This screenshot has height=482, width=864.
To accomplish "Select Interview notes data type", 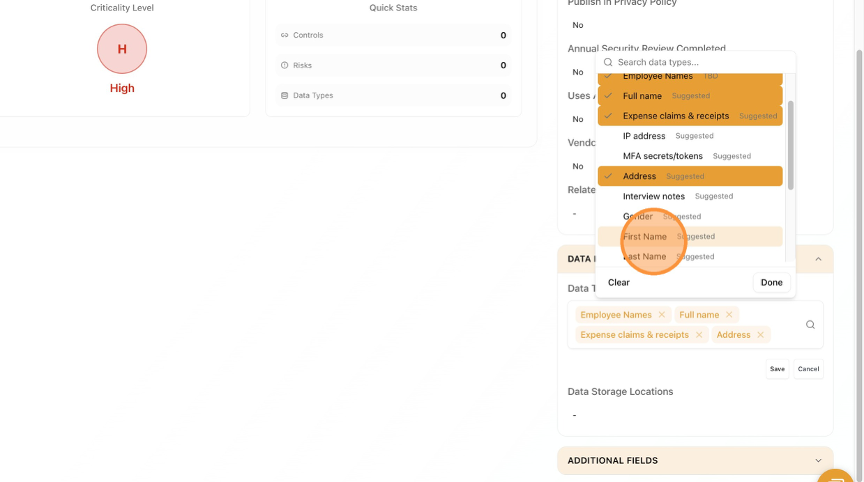I will [x=654, y=196].
